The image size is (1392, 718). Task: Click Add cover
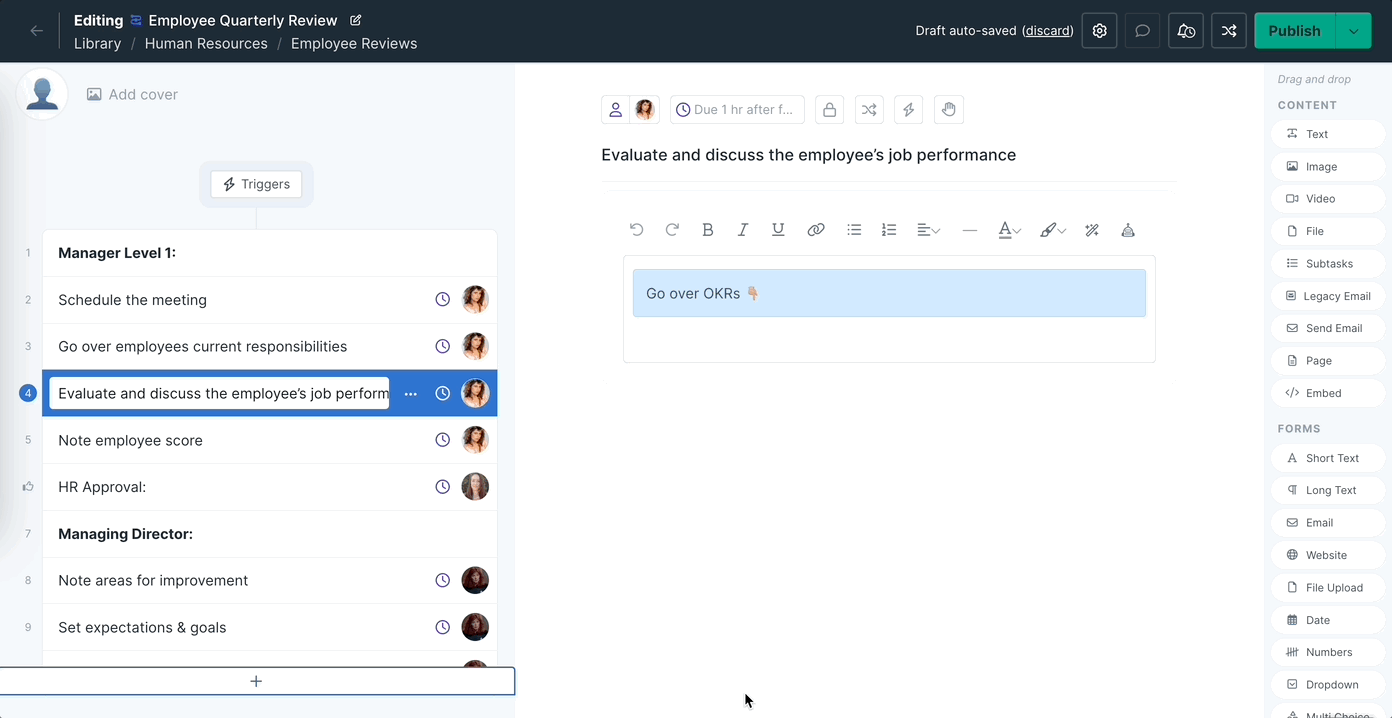point(132,94)
